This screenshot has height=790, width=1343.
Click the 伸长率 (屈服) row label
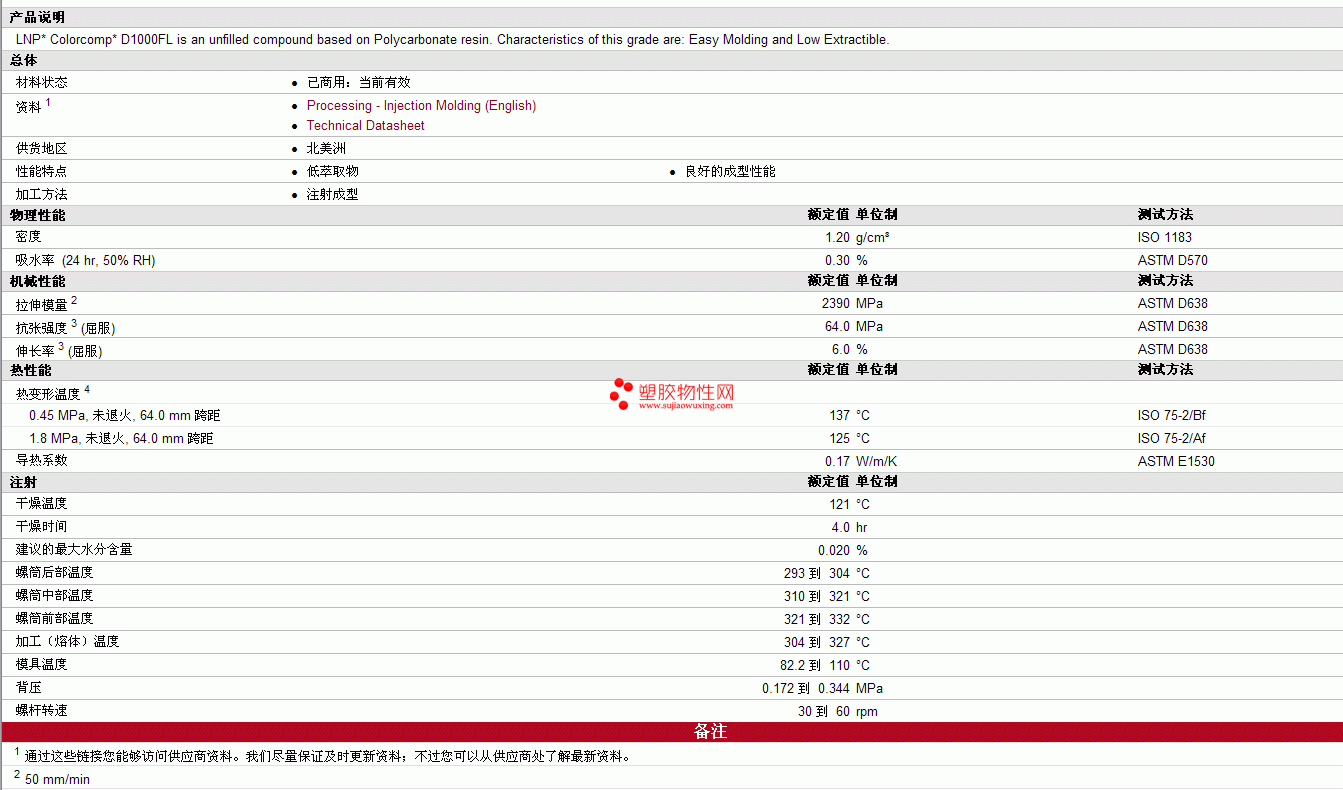coord(59,350)
